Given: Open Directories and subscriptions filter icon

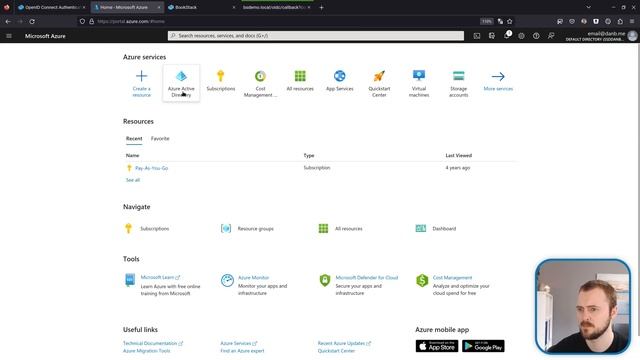Looking at the screenshot, I should (491, 36).
